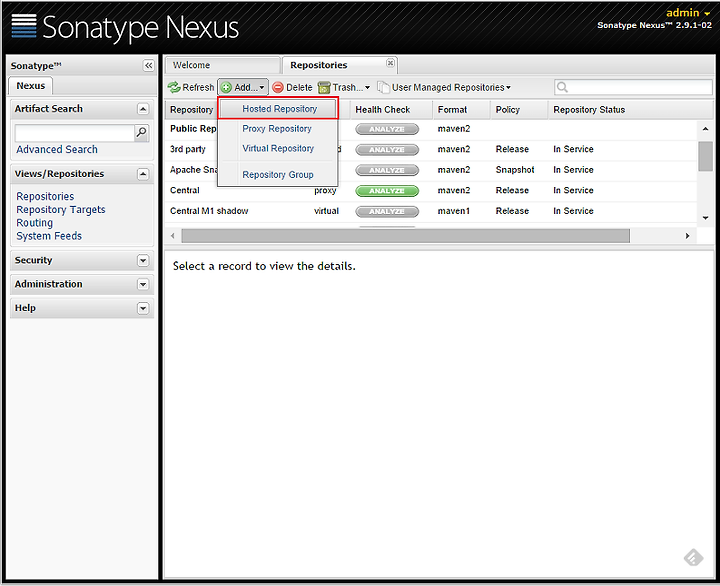Click the grid scroll up arrow
The image size is (720, 586).
(x=705, y=129)
